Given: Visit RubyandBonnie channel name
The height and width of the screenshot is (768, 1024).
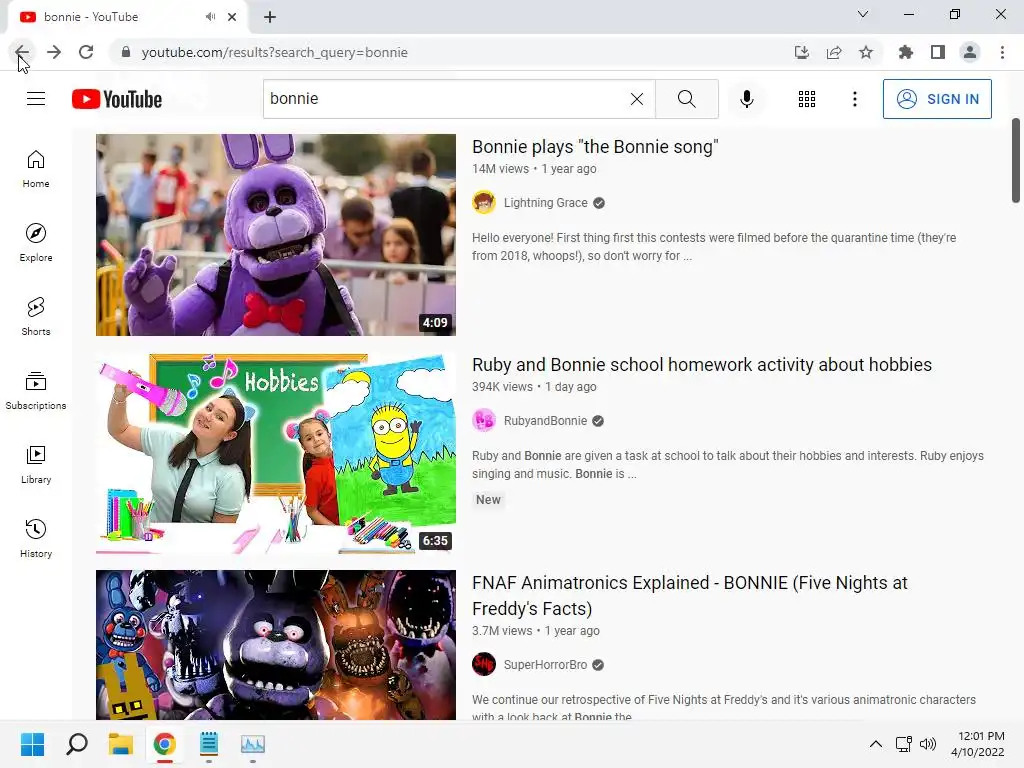Looking at the screenshot, I should coord(545,421).
